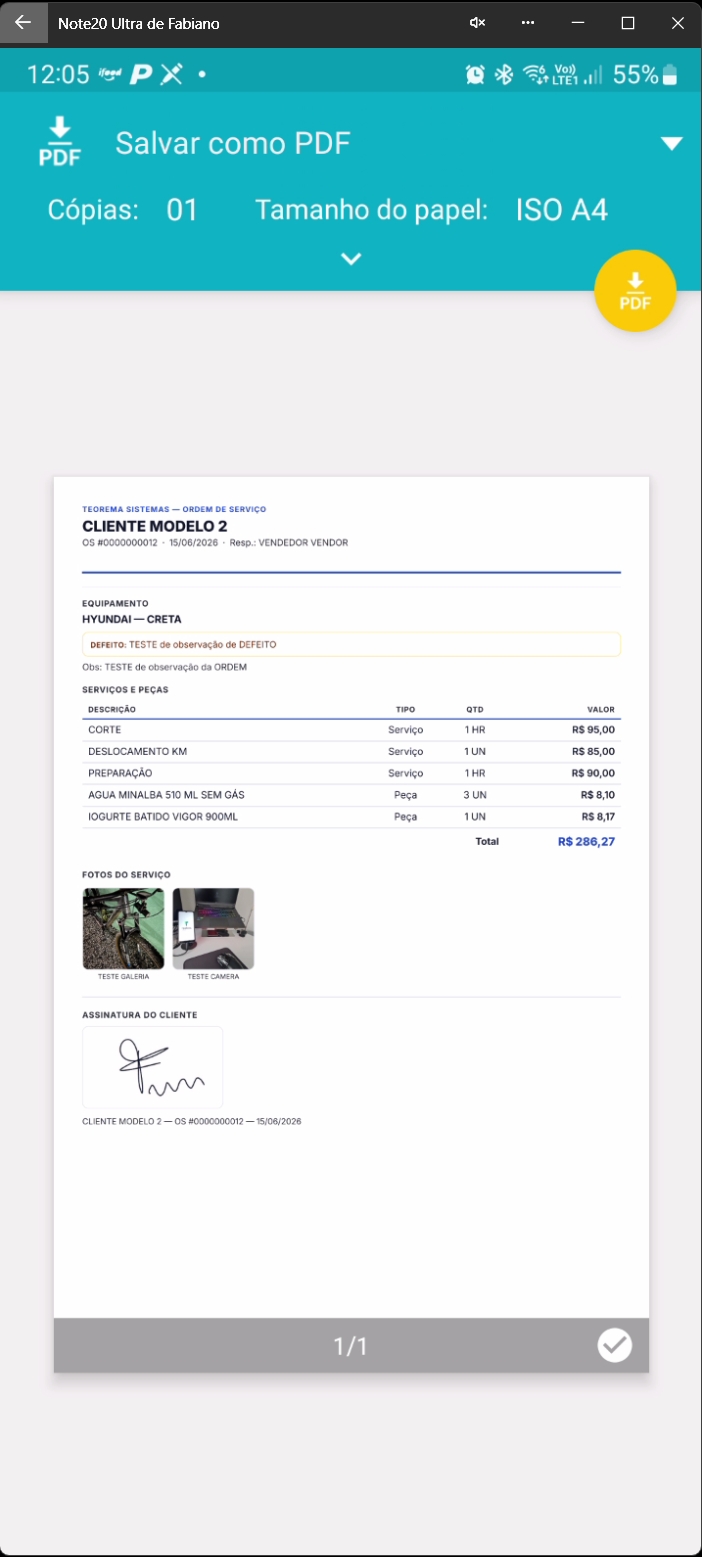The width and height of the screenshot is (702, 1557).
Task: Tap the P notification icon in status bar
Action: pos(141,75)
